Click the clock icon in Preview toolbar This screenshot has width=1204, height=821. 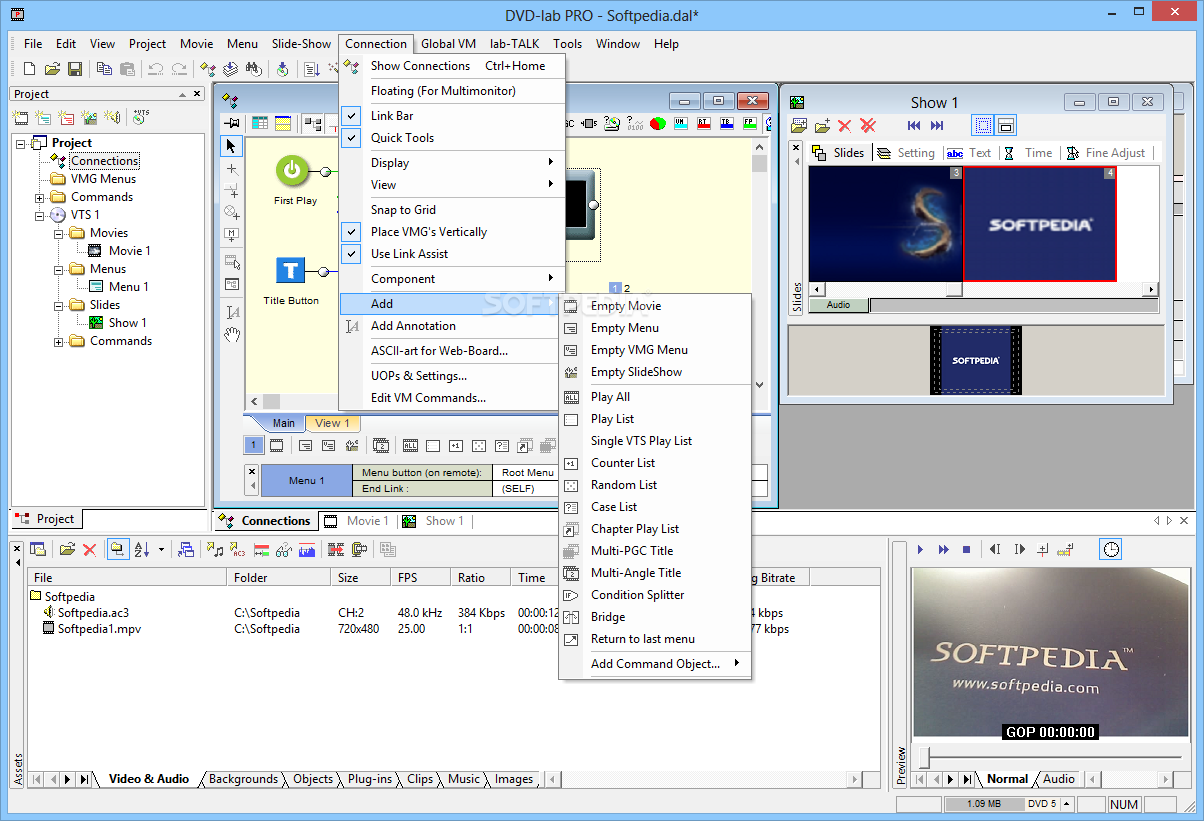[1111, 549]
